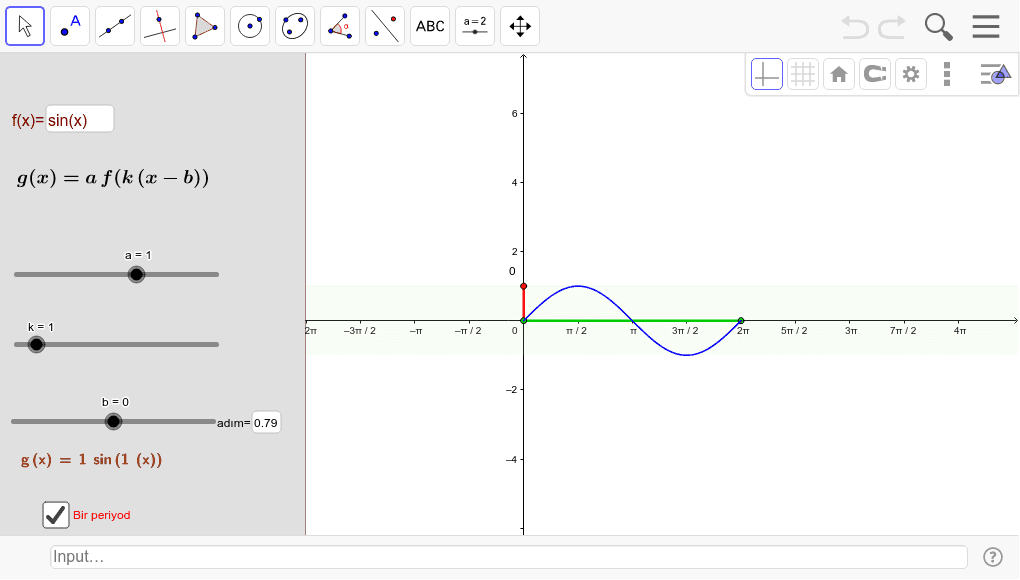
Task: Click the red point on y-axis
Action: pos(524,286)
